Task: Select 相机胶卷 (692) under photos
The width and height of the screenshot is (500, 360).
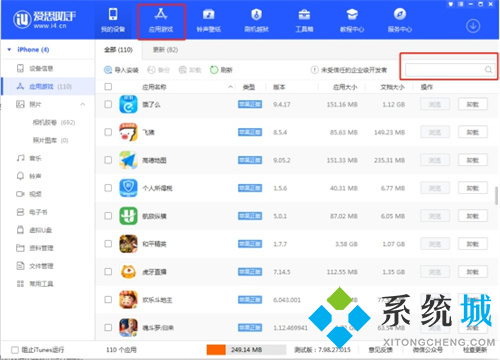Action: 54,122
